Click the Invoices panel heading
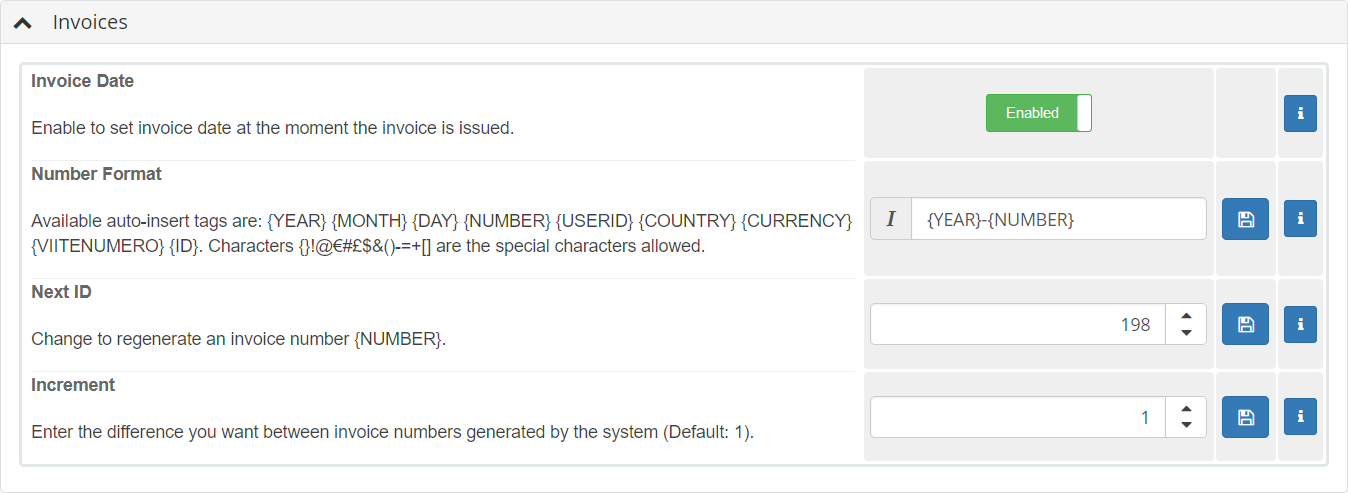 pyautogui.click(x=90, y=22)
